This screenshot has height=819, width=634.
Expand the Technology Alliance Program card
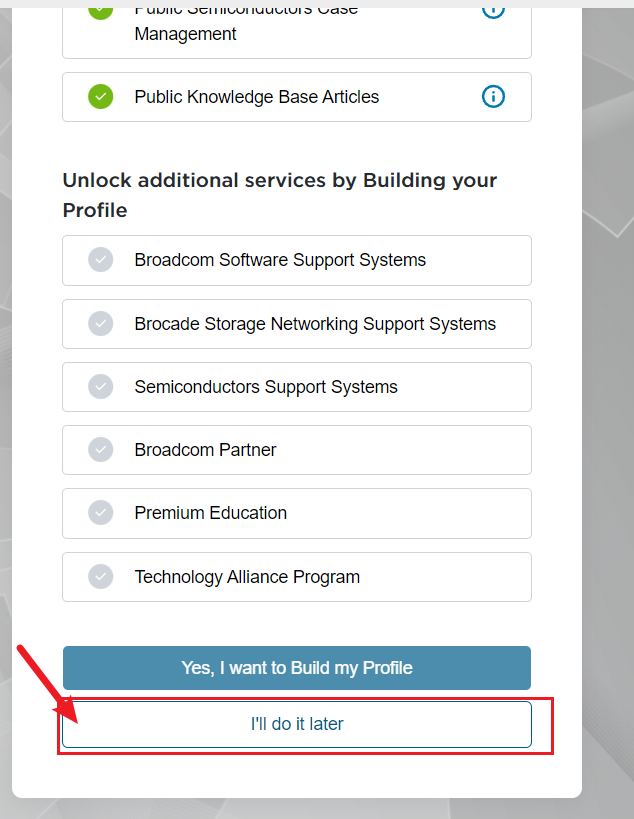pyautogui.click(x=296, y=576)
